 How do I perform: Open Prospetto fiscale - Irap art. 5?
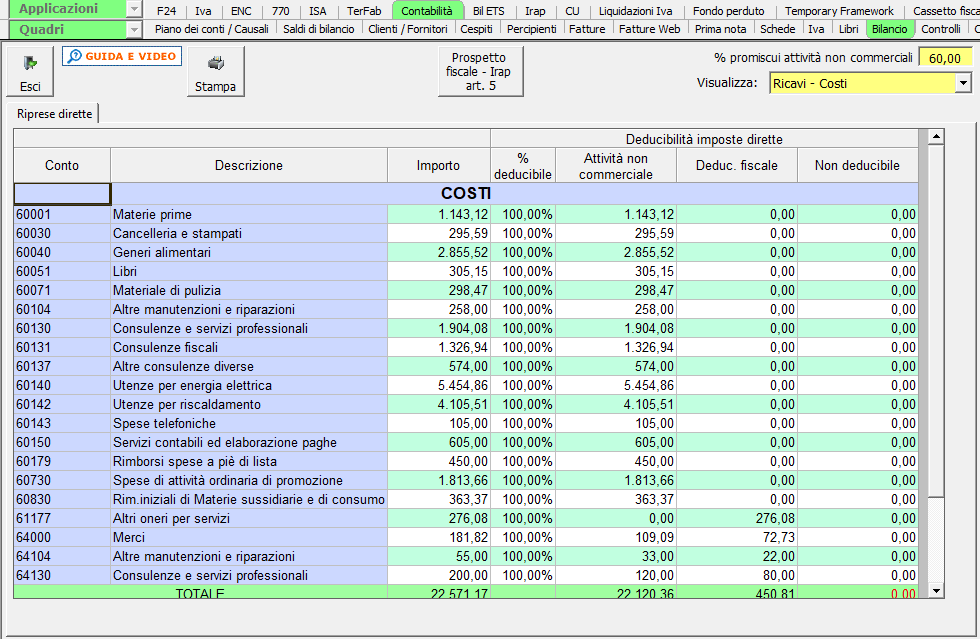pyautogui.click(x=480, y=71)
